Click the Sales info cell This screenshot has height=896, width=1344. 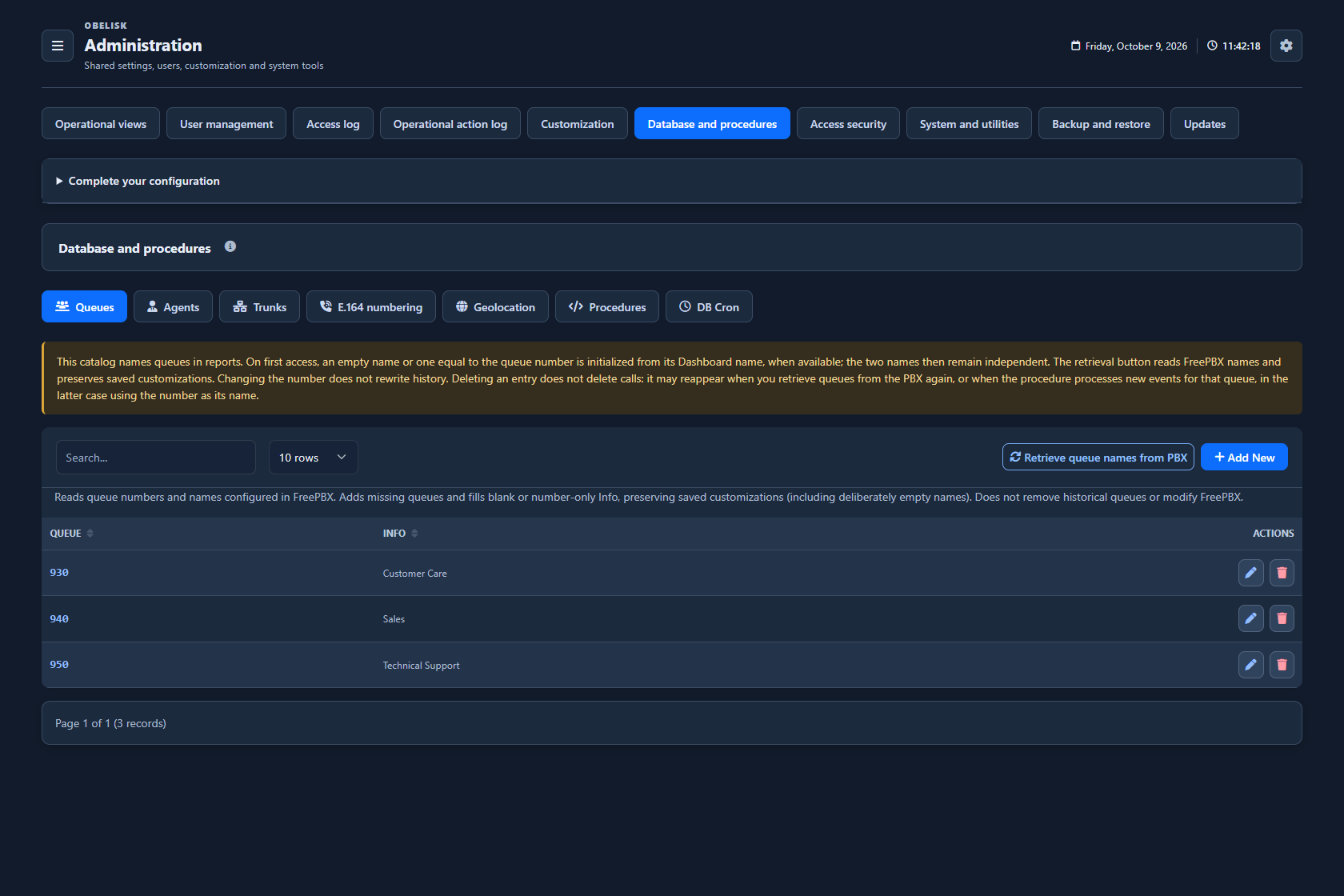[394, 619]
